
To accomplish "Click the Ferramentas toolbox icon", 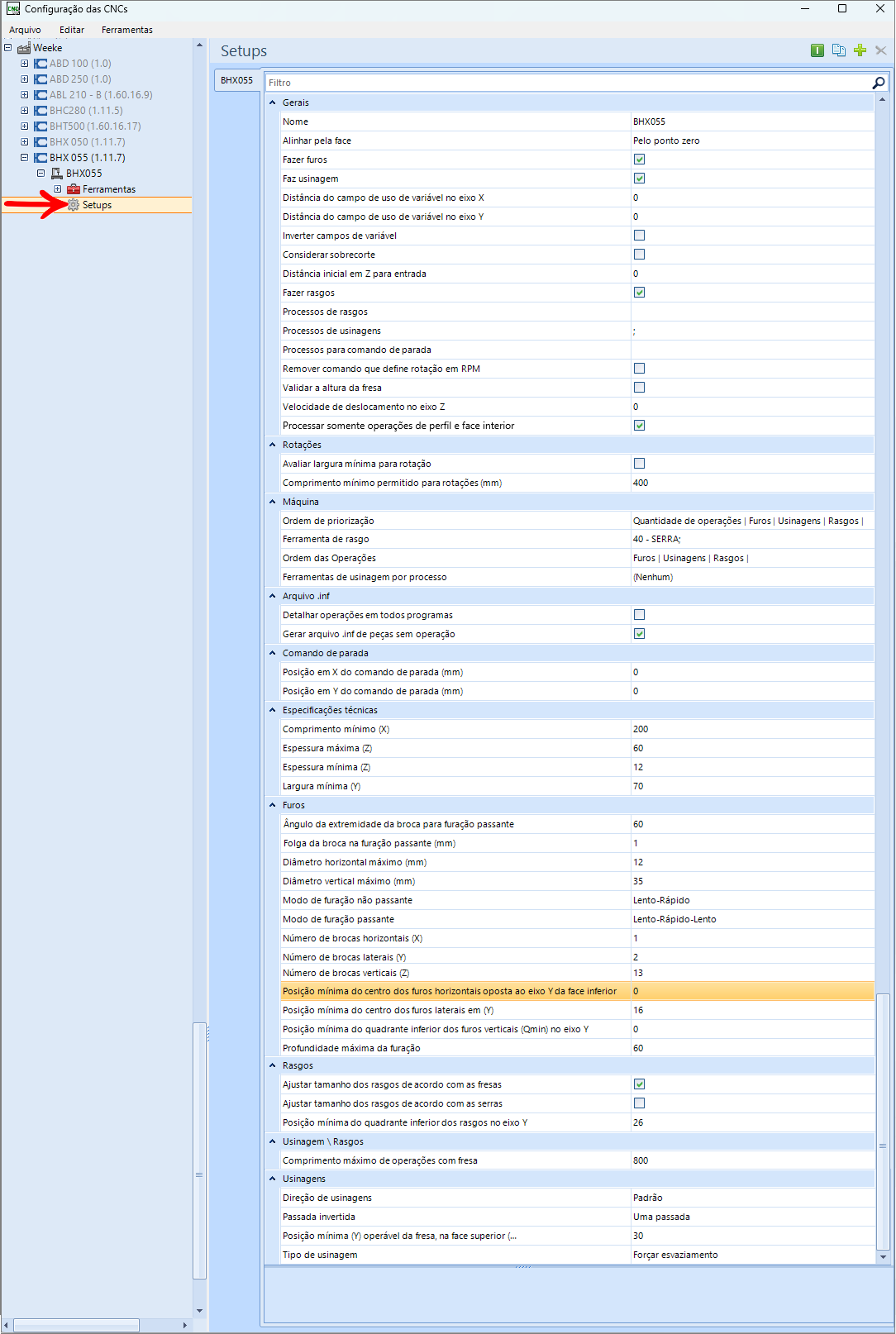I will (74, 189).
